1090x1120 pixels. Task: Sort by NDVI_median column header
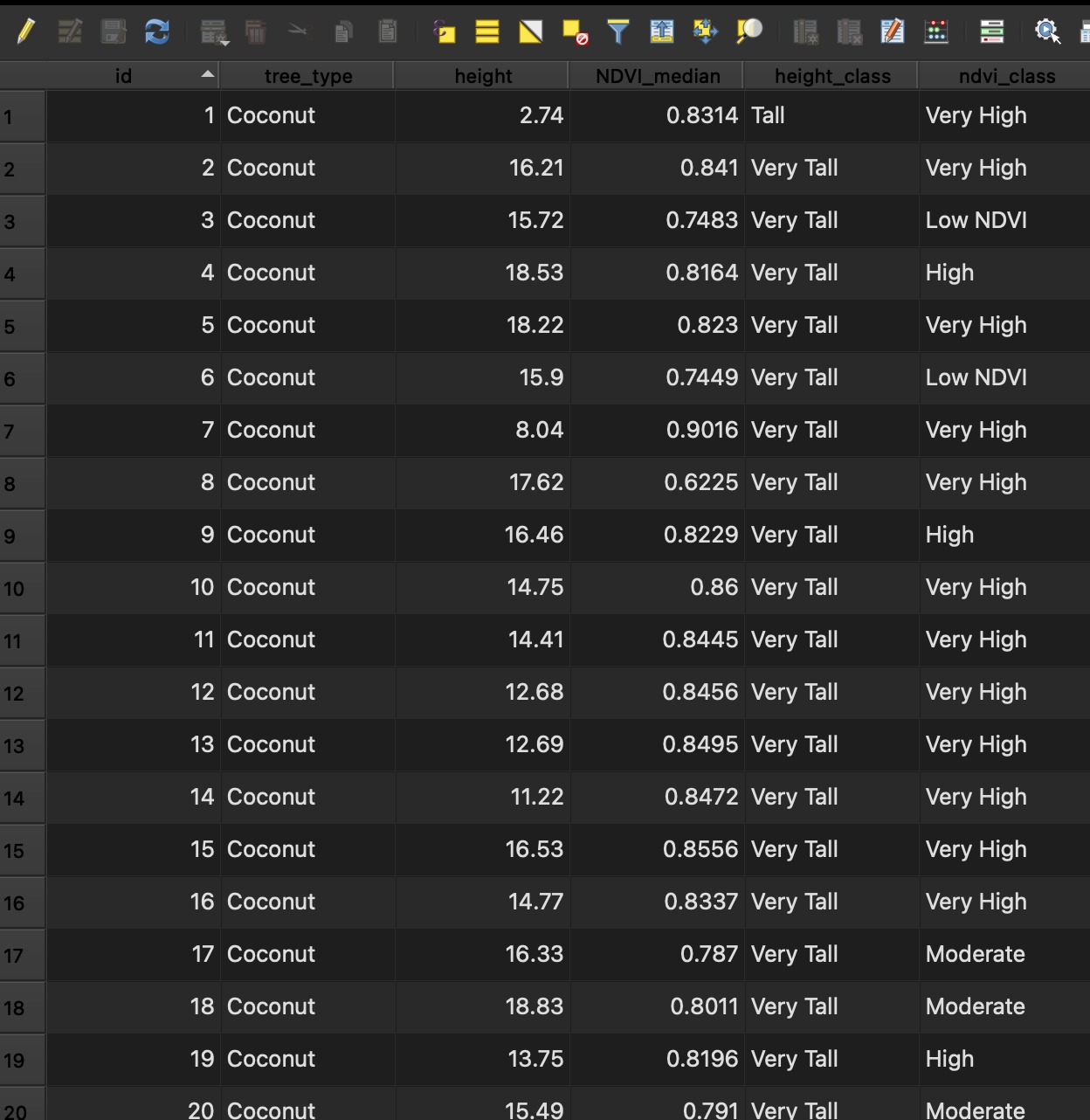(657, 76)
